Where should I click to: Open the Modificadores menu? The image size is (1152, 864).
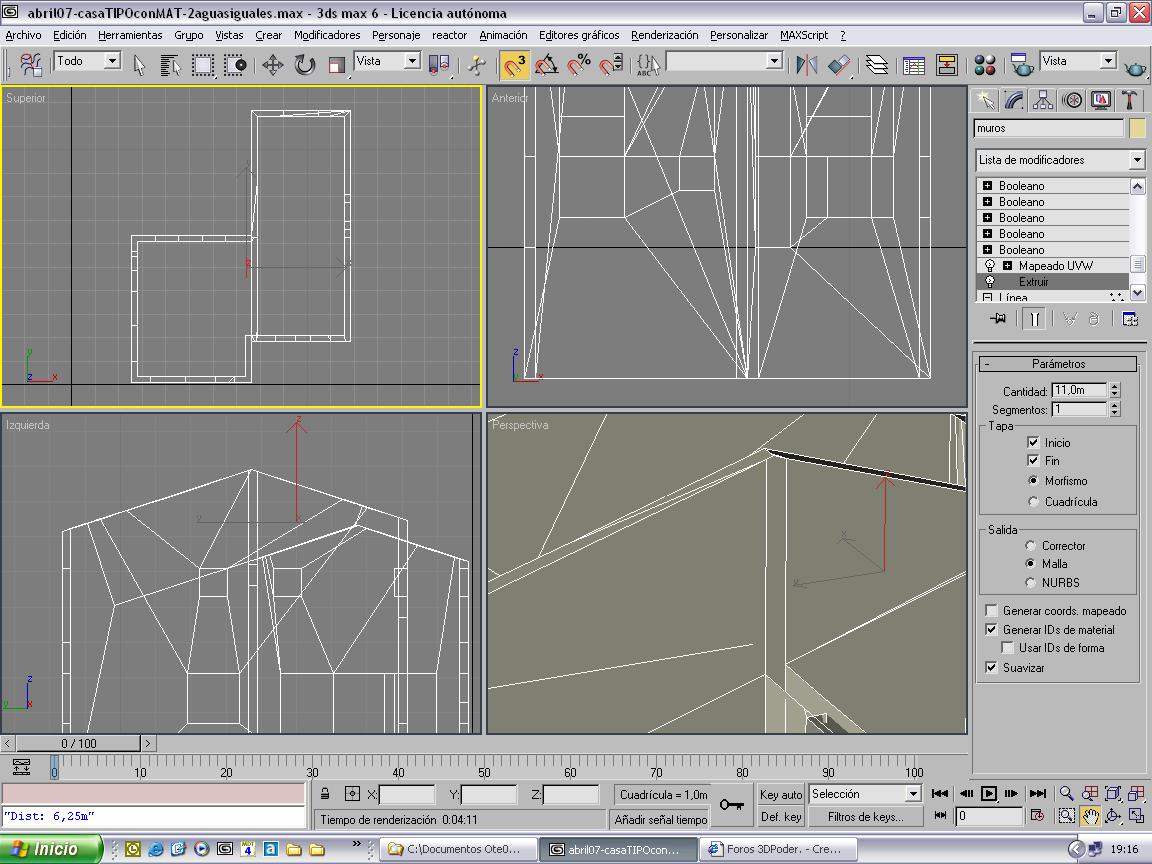pos(327,35)
